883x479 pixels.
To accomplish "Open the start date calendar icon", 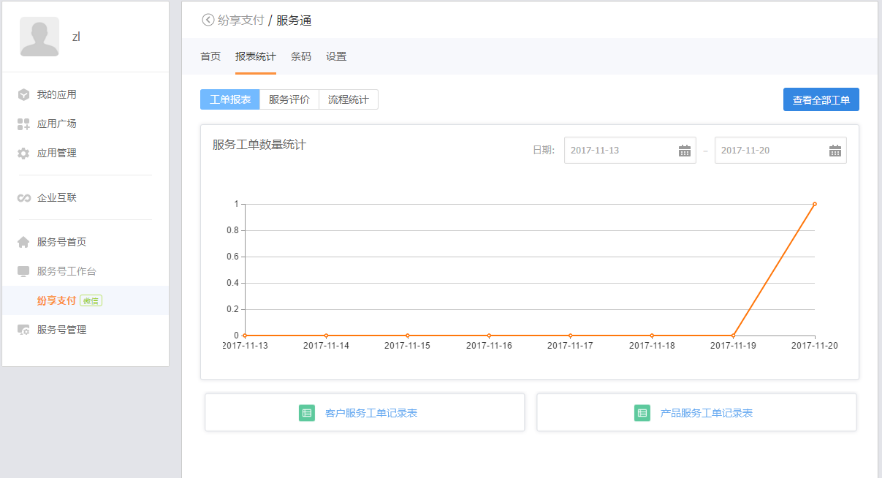I will pos(685,151).
